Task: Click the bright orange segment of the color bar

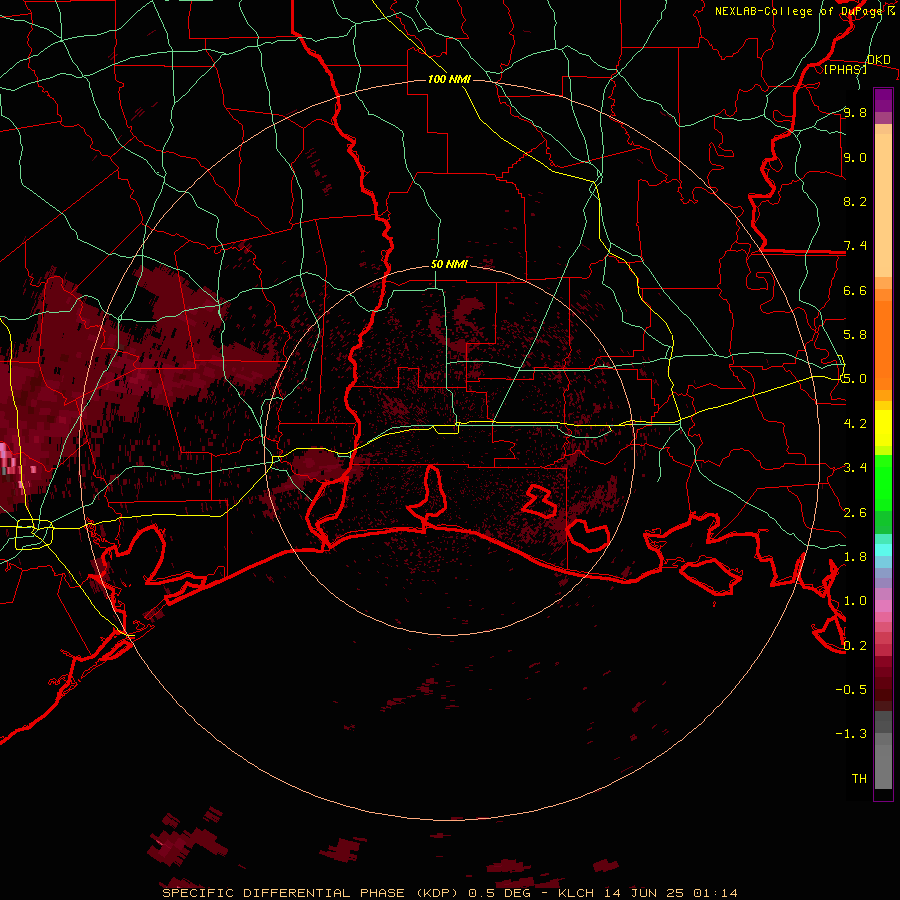Action: point(883,344)
